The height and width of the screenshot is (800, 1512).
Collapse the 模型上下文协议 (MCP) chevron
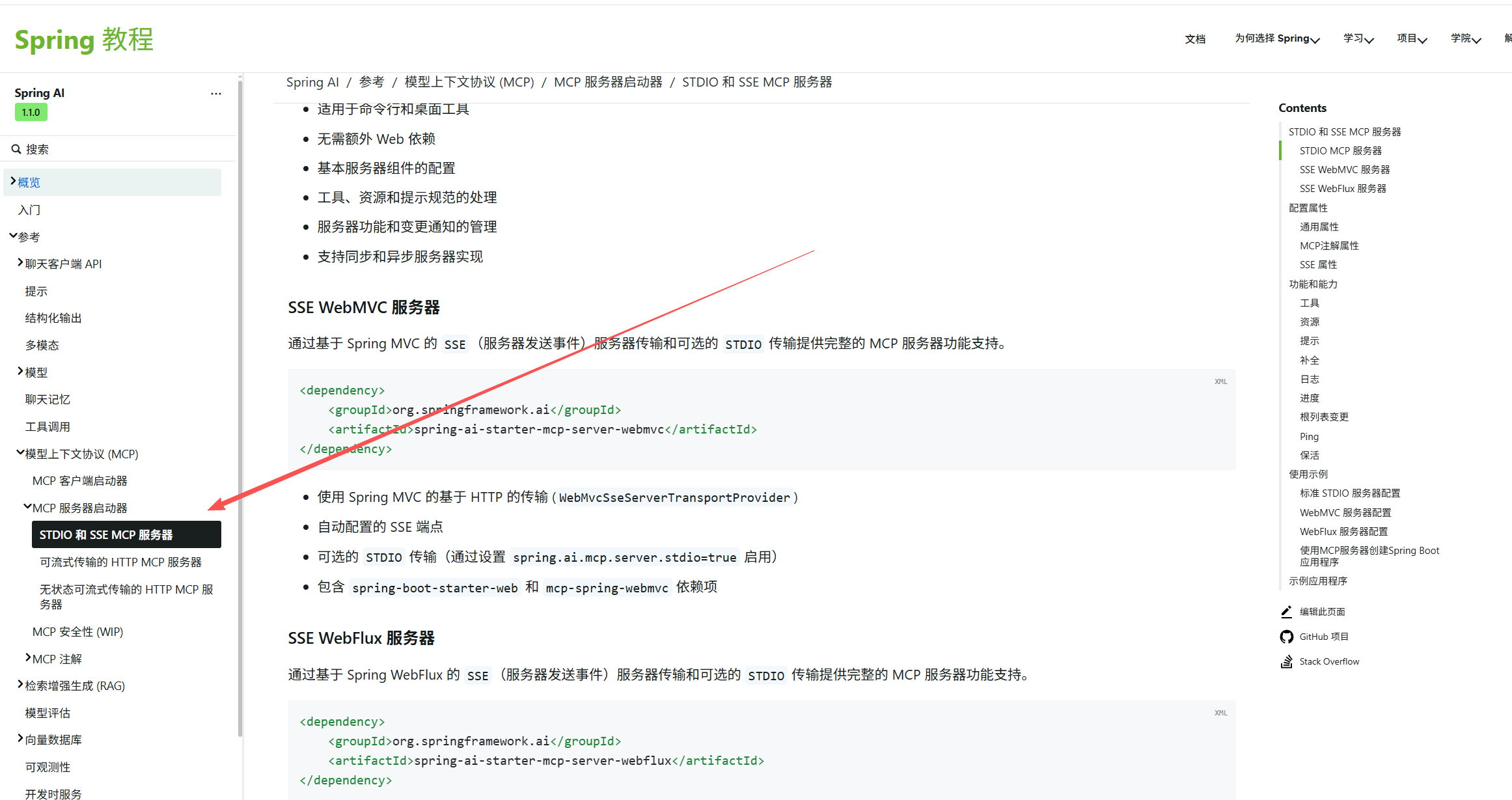[x=20, y=453]
